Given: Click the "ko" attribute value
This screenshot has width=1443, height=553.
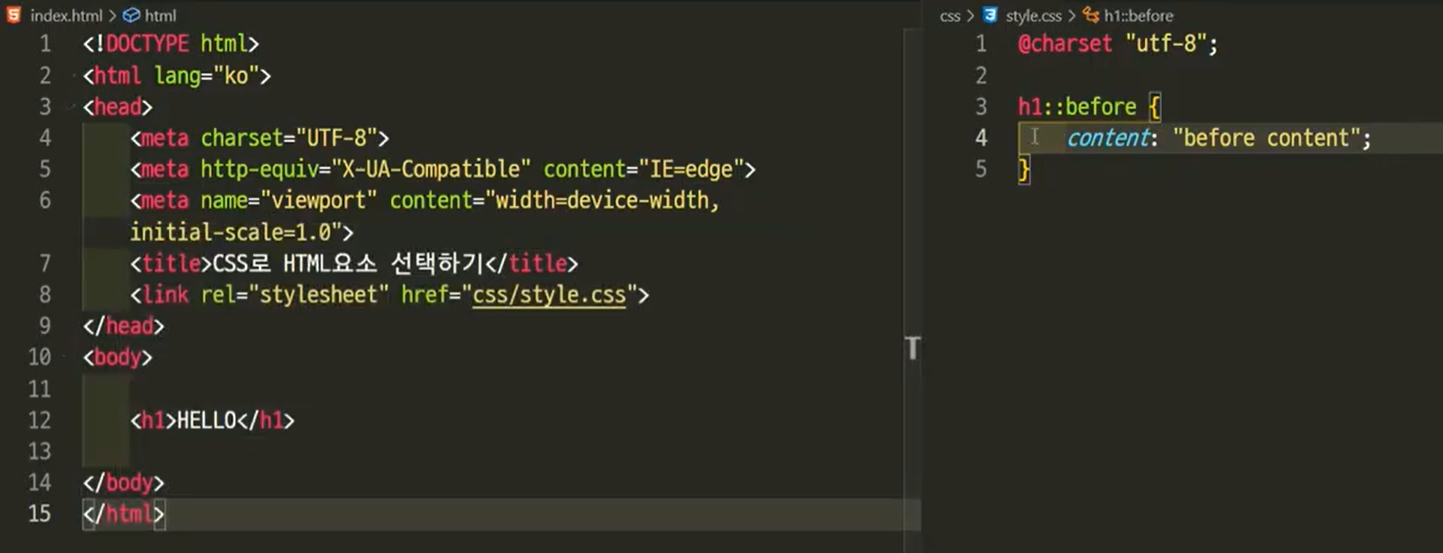Looking at the screenshot, I should [x=236, y=75].
